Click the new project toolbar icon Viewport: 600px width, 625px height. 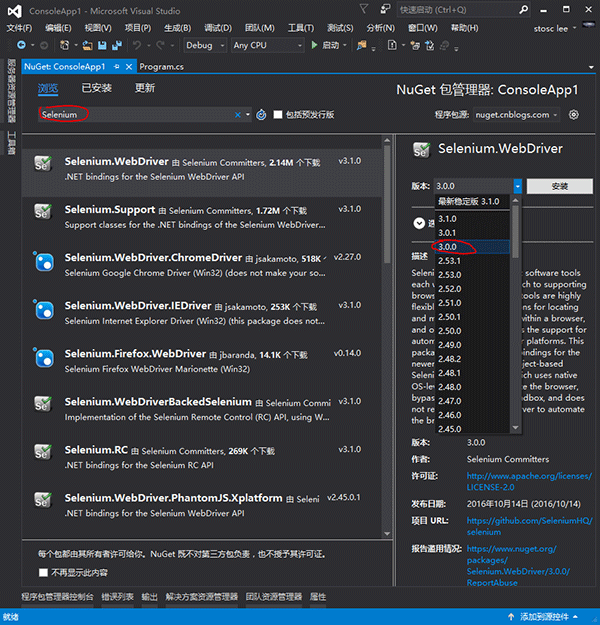point(65,45)
